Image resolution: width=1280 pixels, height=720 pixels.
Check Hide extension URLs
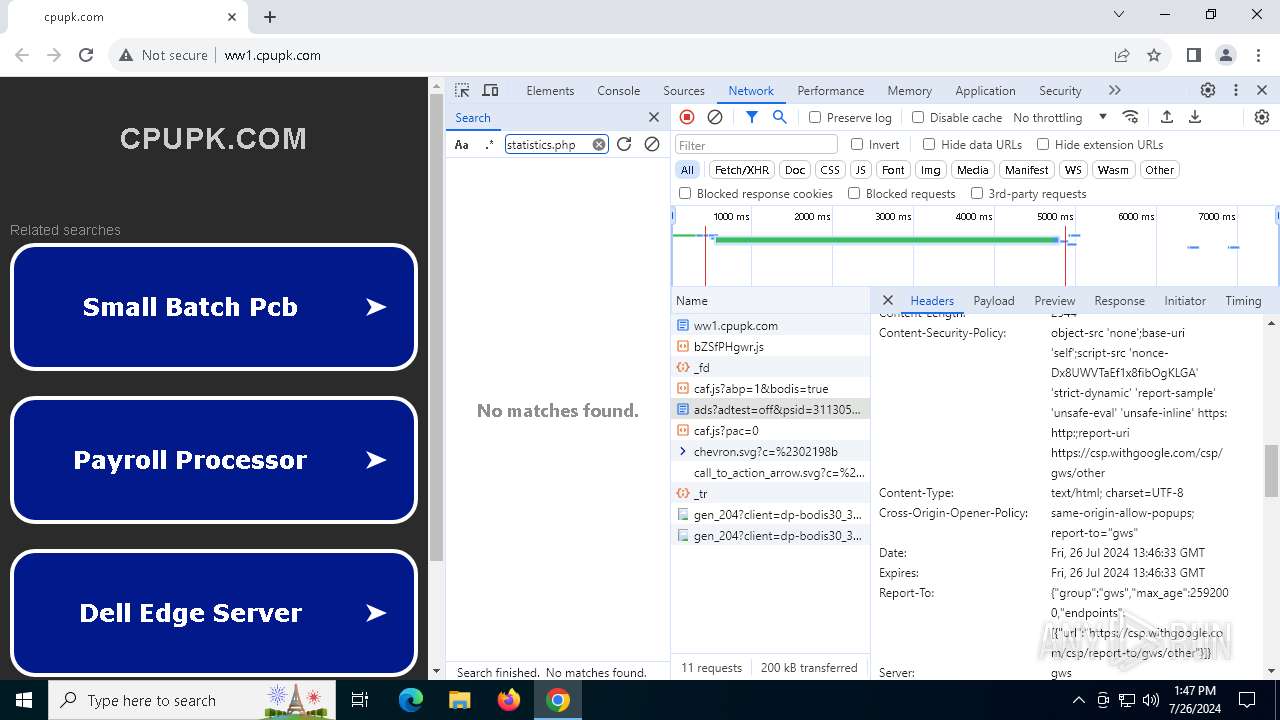pyautogui.click(x=1043, y=144)
